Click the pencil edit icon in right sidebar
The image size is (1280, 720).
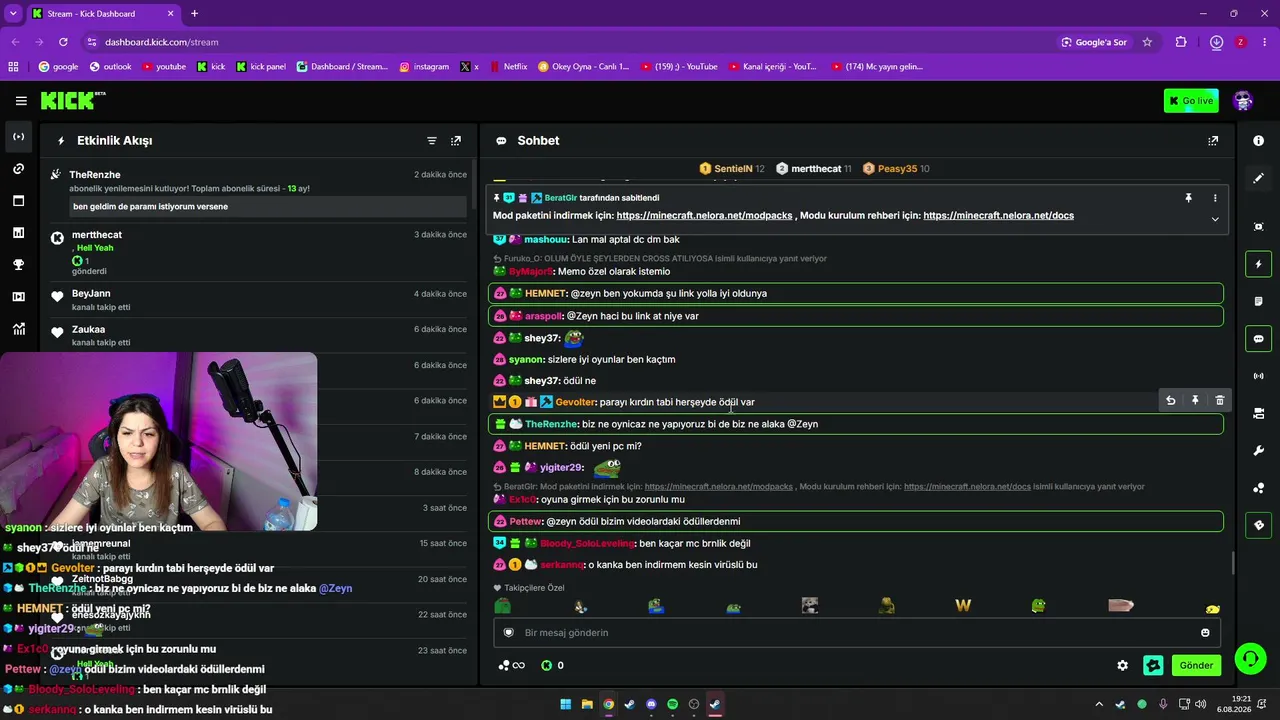[1258, 178]
